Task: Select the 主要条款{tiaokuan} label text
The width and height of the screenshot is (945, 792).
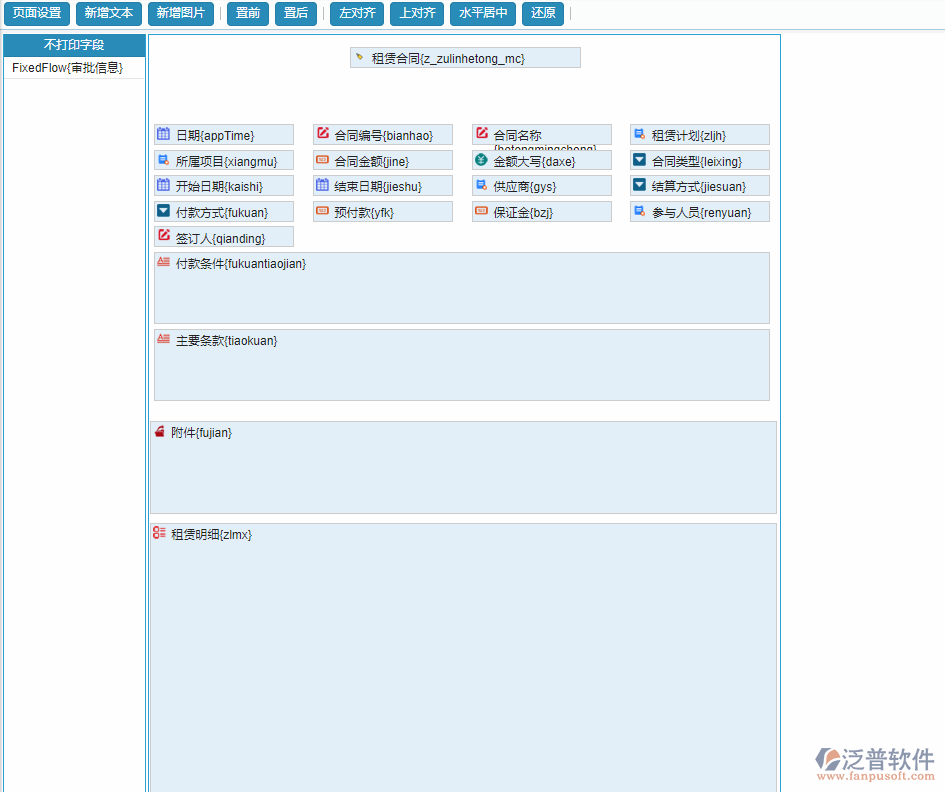Action: click(x=227, y=341)
